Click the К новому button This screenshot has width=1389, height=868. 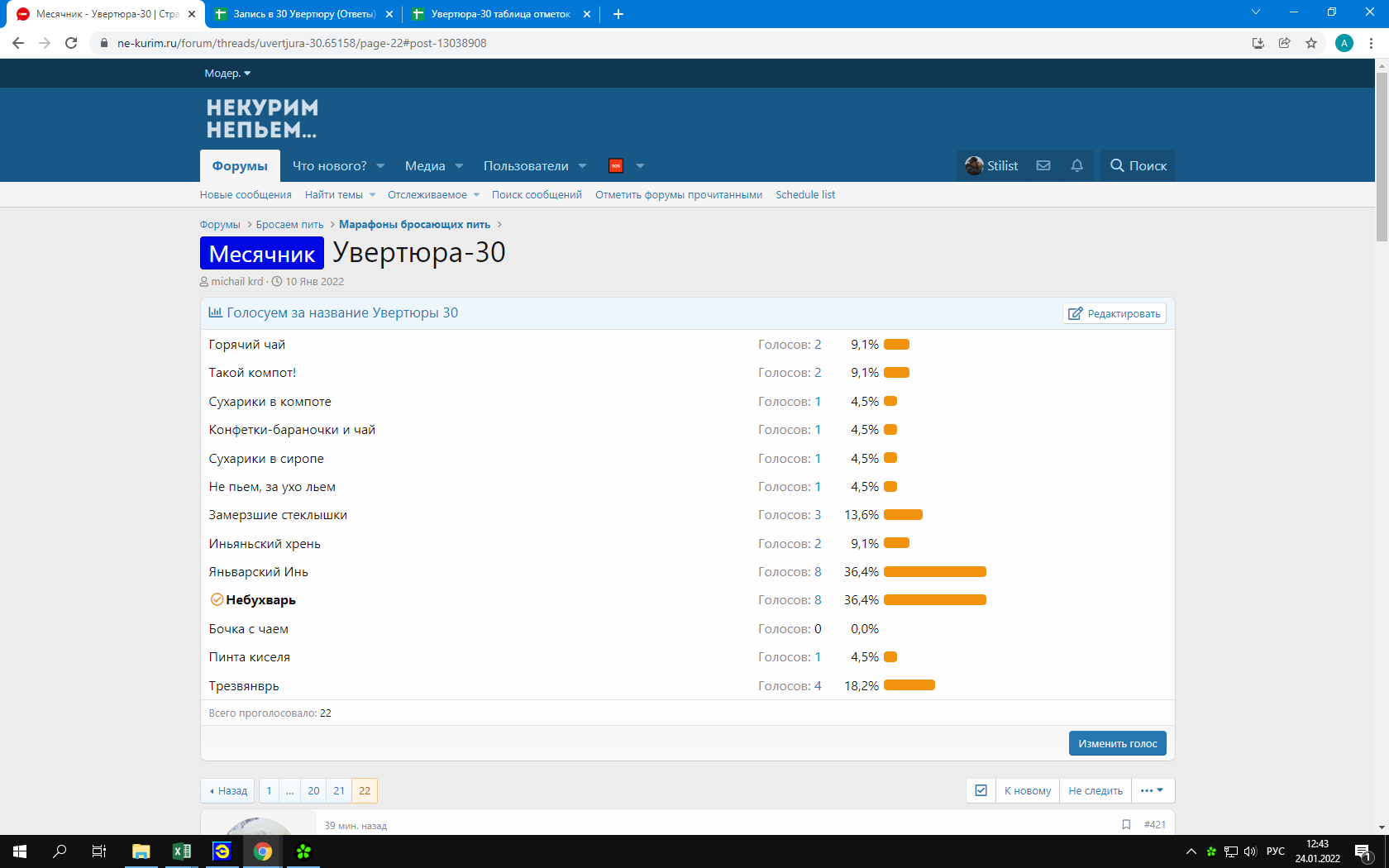(x=1028, y=790)
